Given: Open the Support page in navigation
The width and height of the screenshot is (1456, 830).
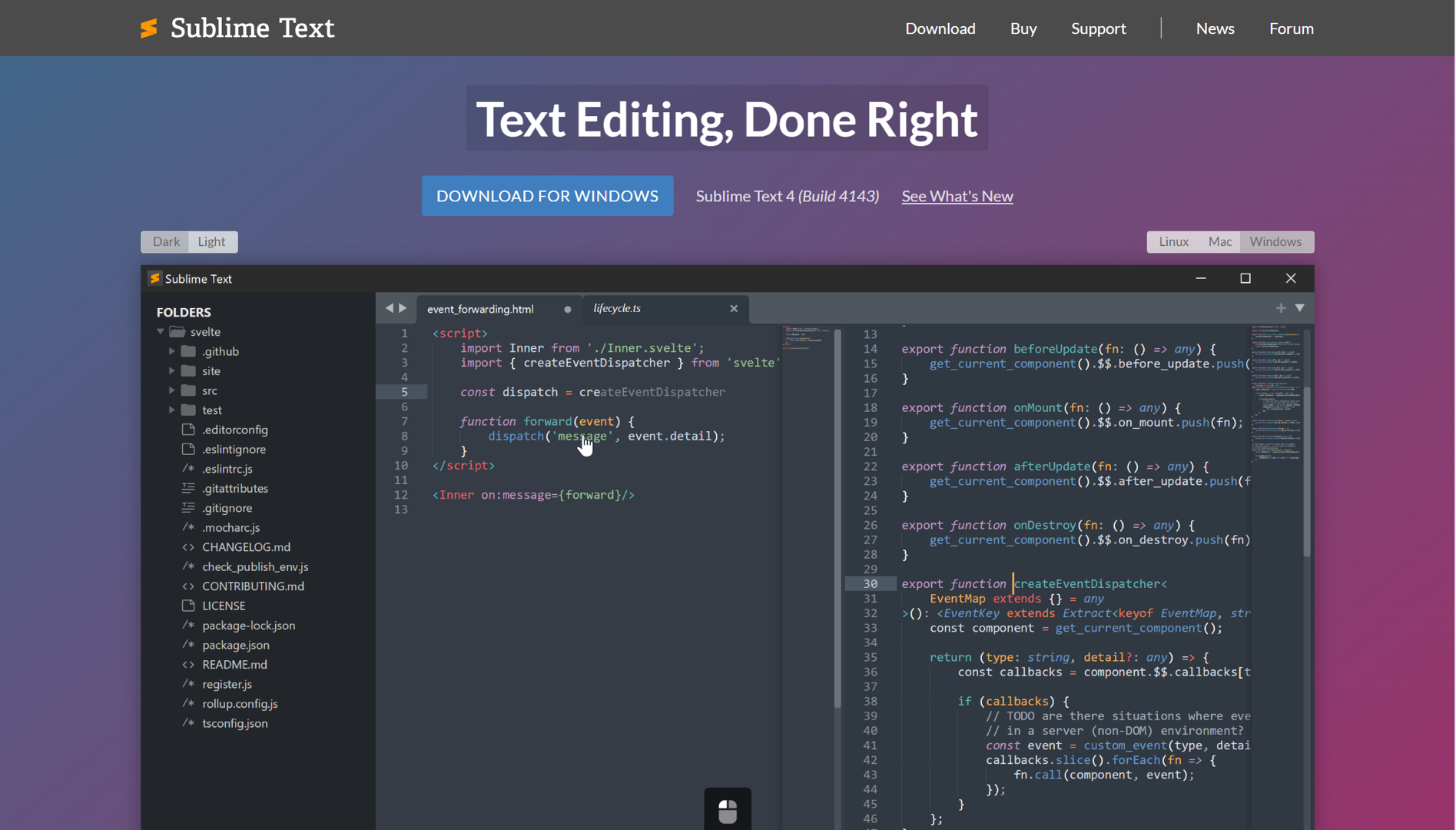Looking at the screenshot, I should 1098,28.
